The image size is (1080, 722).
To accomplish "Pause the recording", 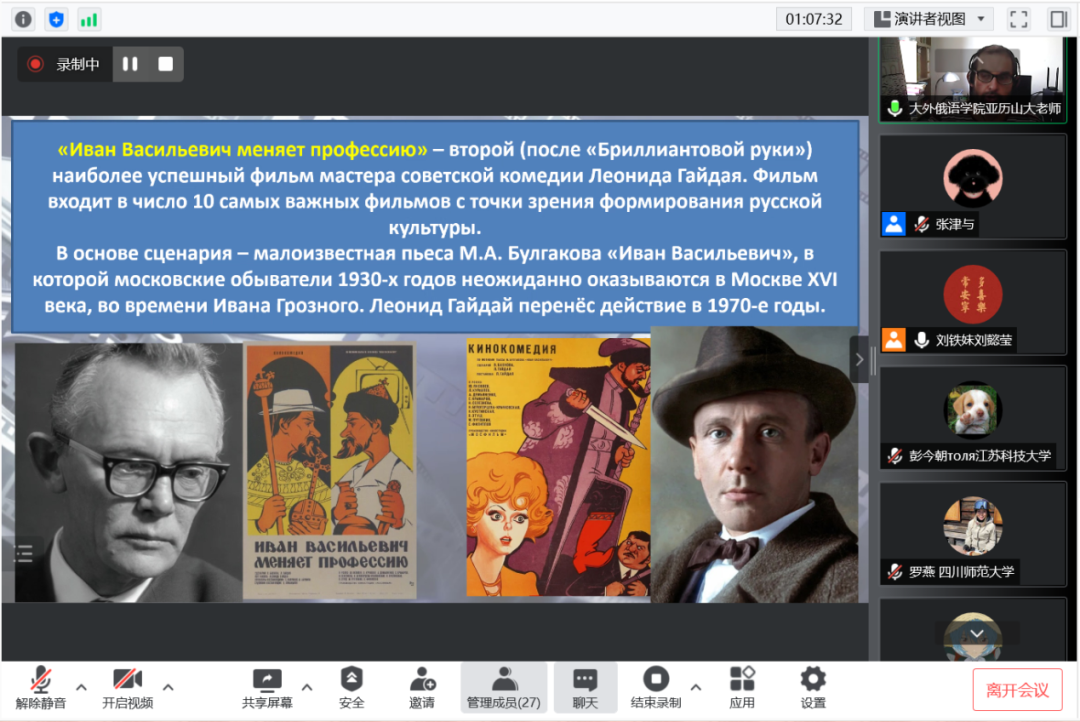I will 130,64.
